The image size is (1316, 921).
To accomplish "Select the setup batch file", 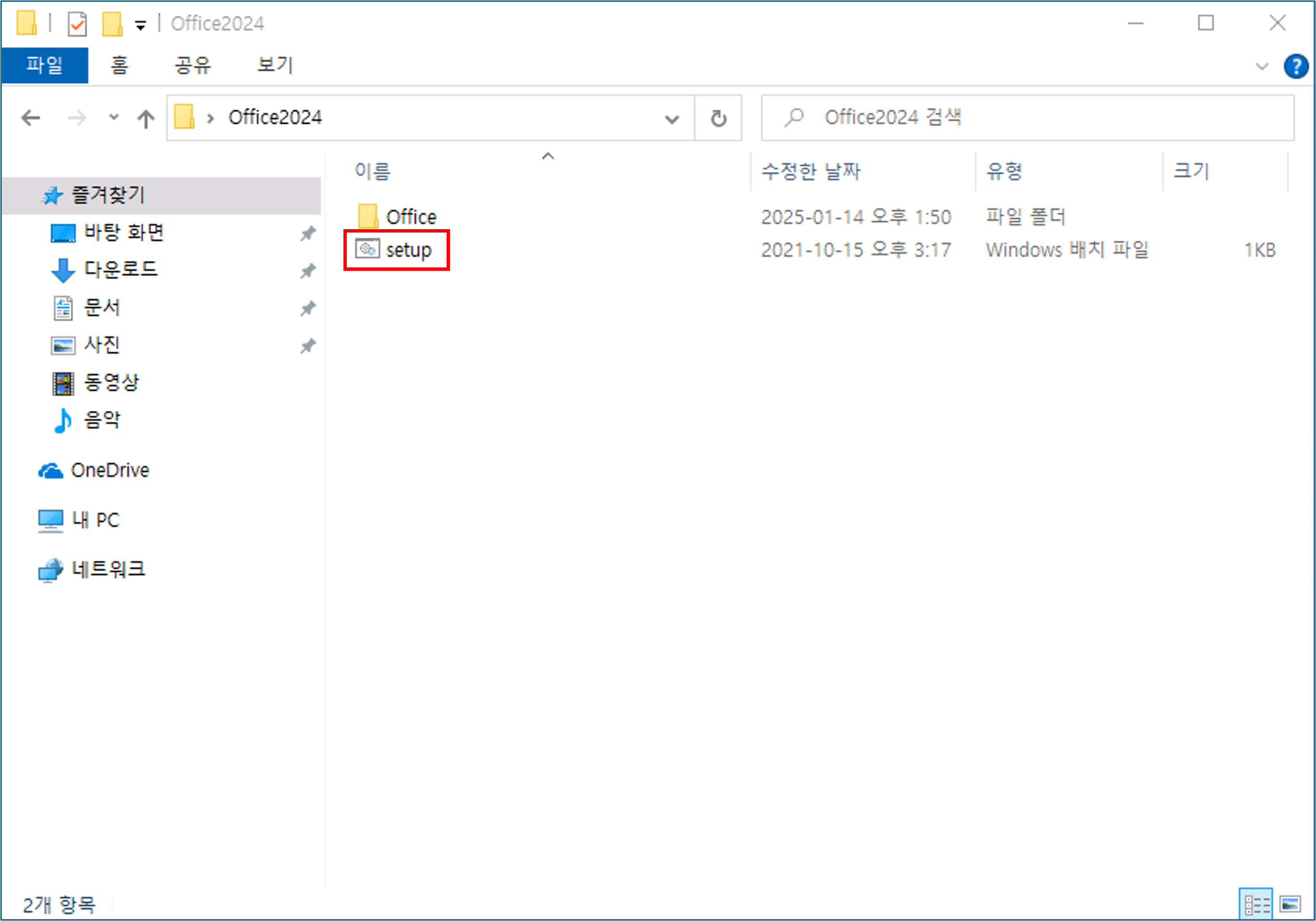I will pos(407,250).
